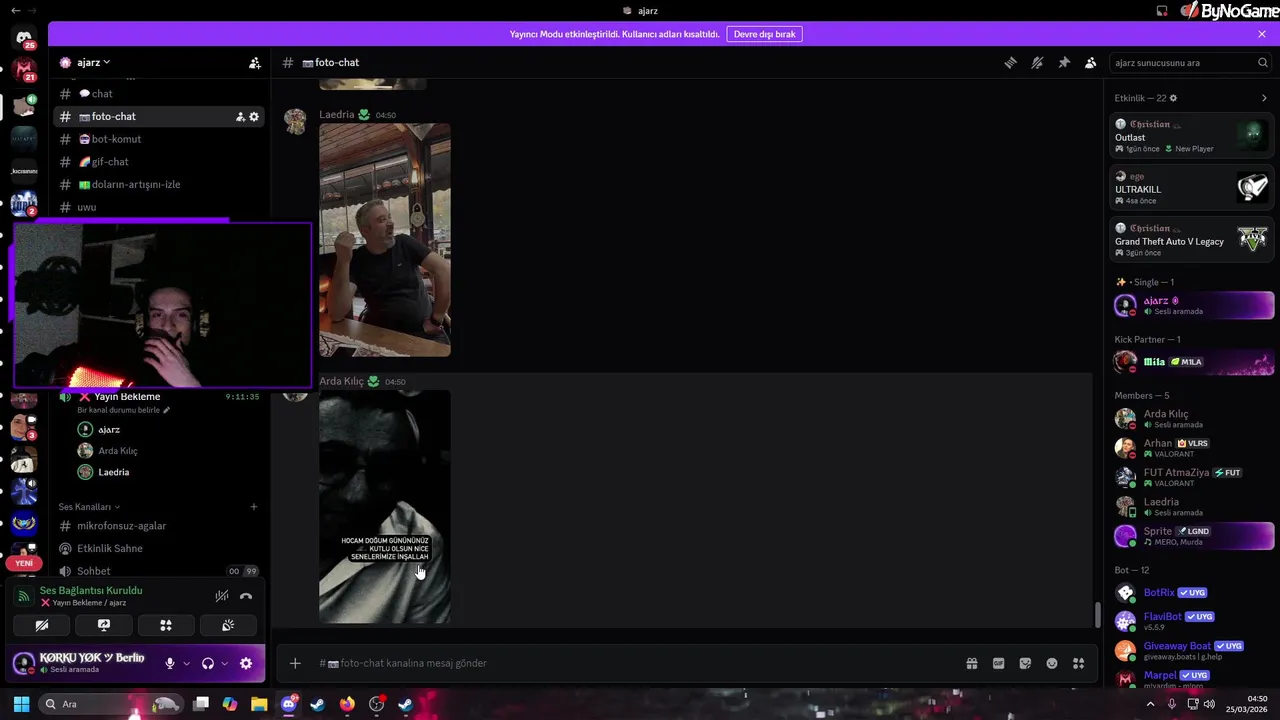Screen dimensions: 1280x720
Task: Open Grand Theft Auto V Legacy card
Action: (x=1192, y=239)
